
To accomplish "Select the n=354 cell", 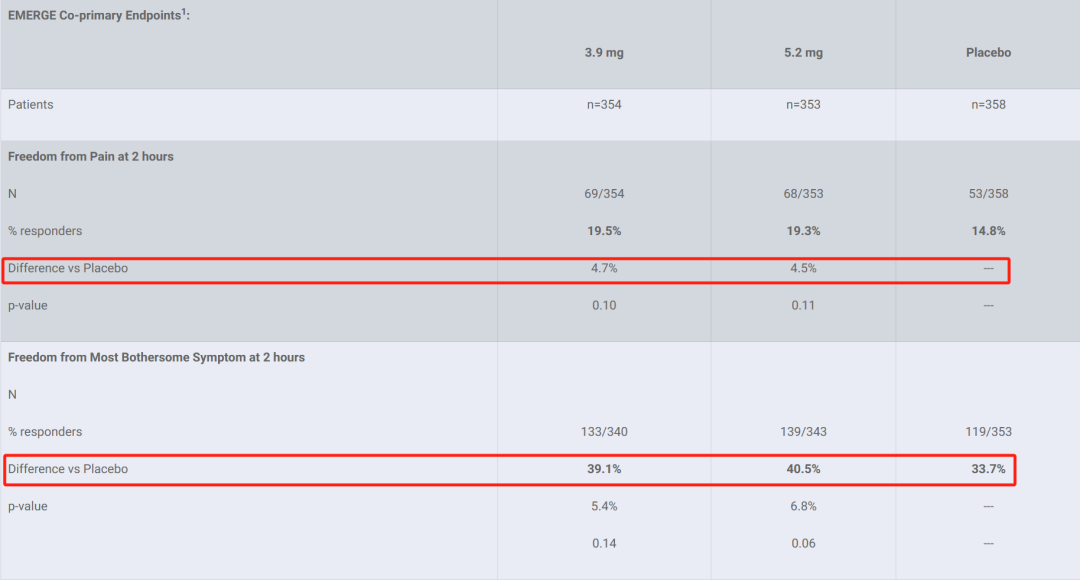I will click(x=604, y=105).
